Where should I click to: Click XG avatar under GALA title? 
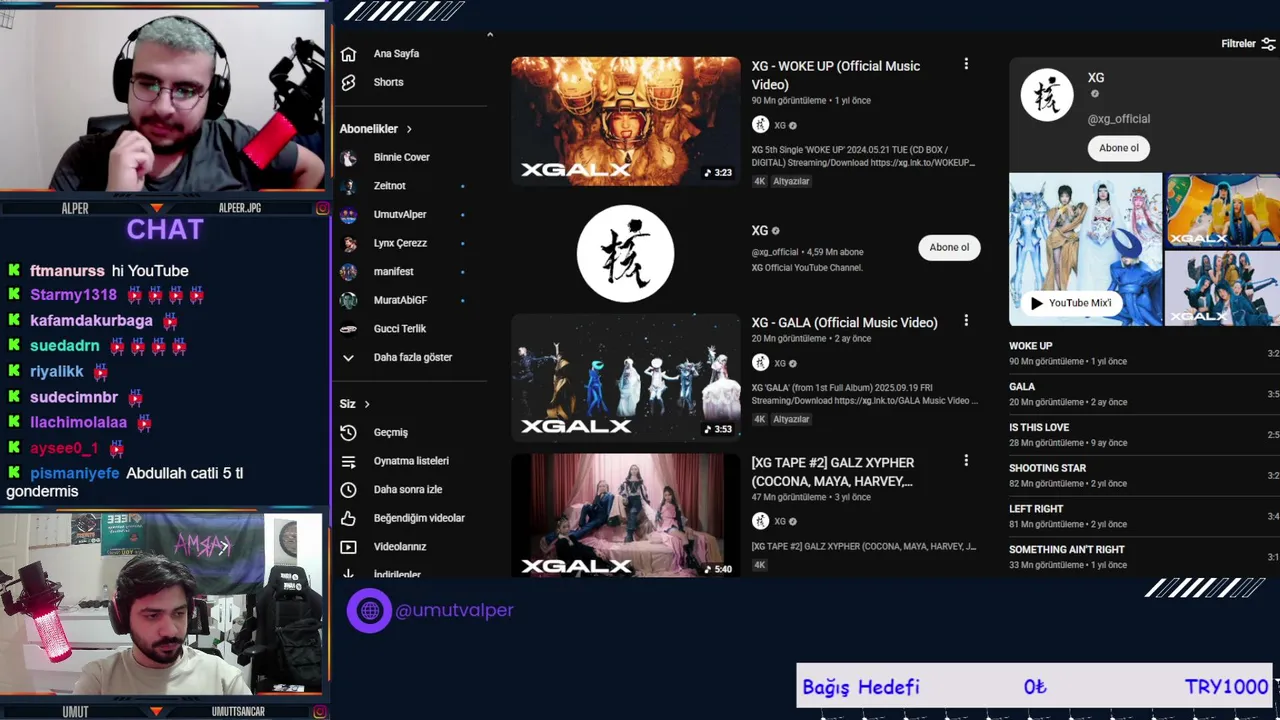[760, 363]
